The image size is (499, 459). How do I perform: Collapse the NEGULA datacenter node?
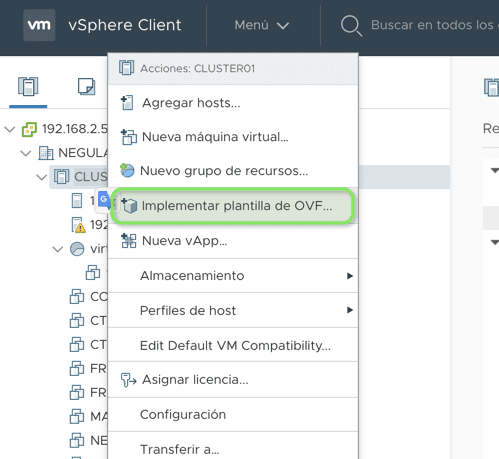point(26,153)
